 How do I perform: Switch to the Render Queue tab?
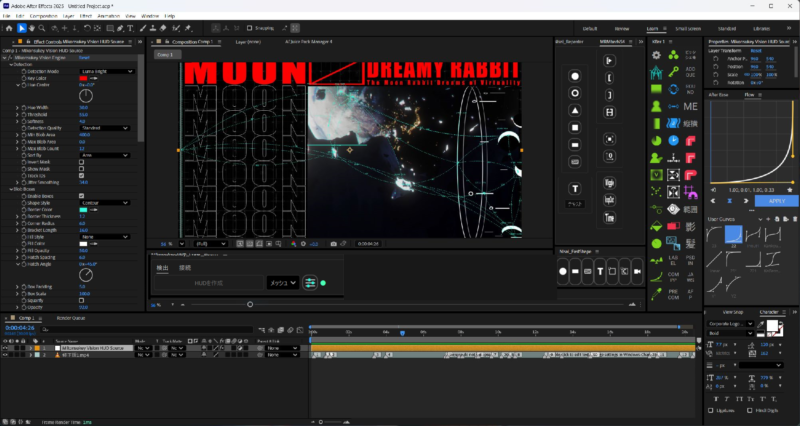71,318
